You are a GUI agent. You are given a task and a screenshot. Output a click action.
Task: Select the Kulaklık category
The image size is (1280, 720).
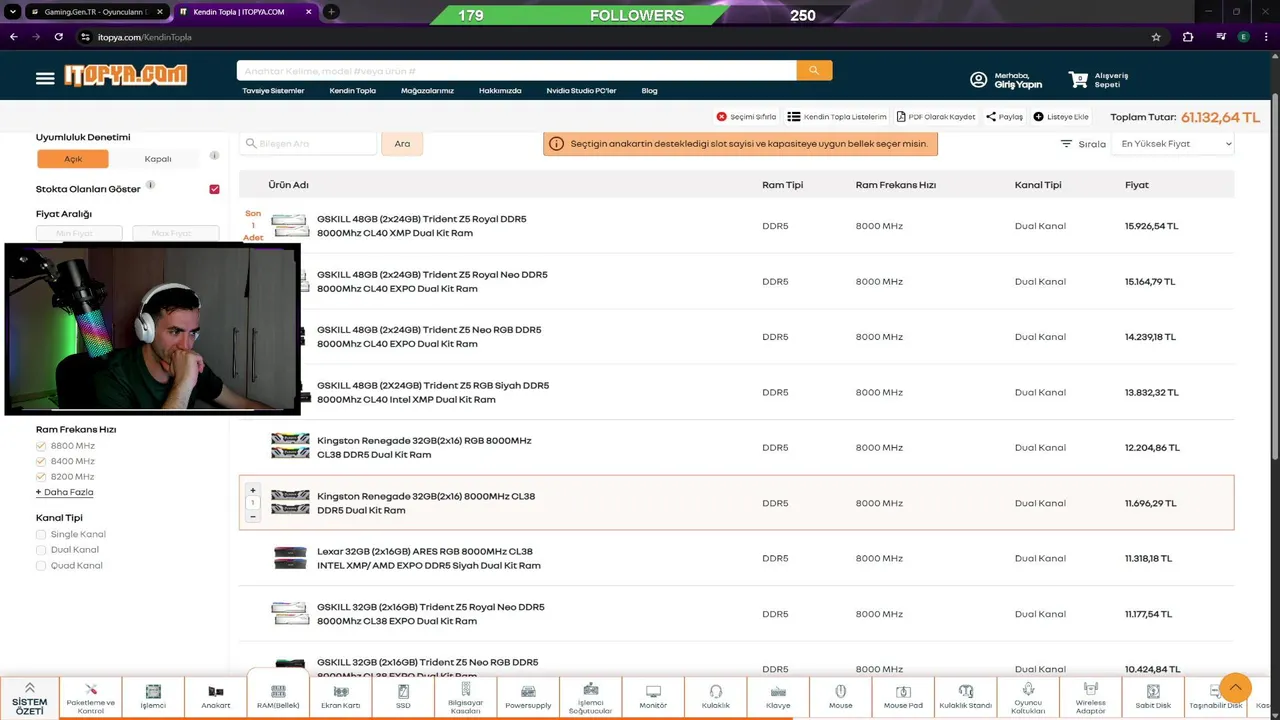715,697
